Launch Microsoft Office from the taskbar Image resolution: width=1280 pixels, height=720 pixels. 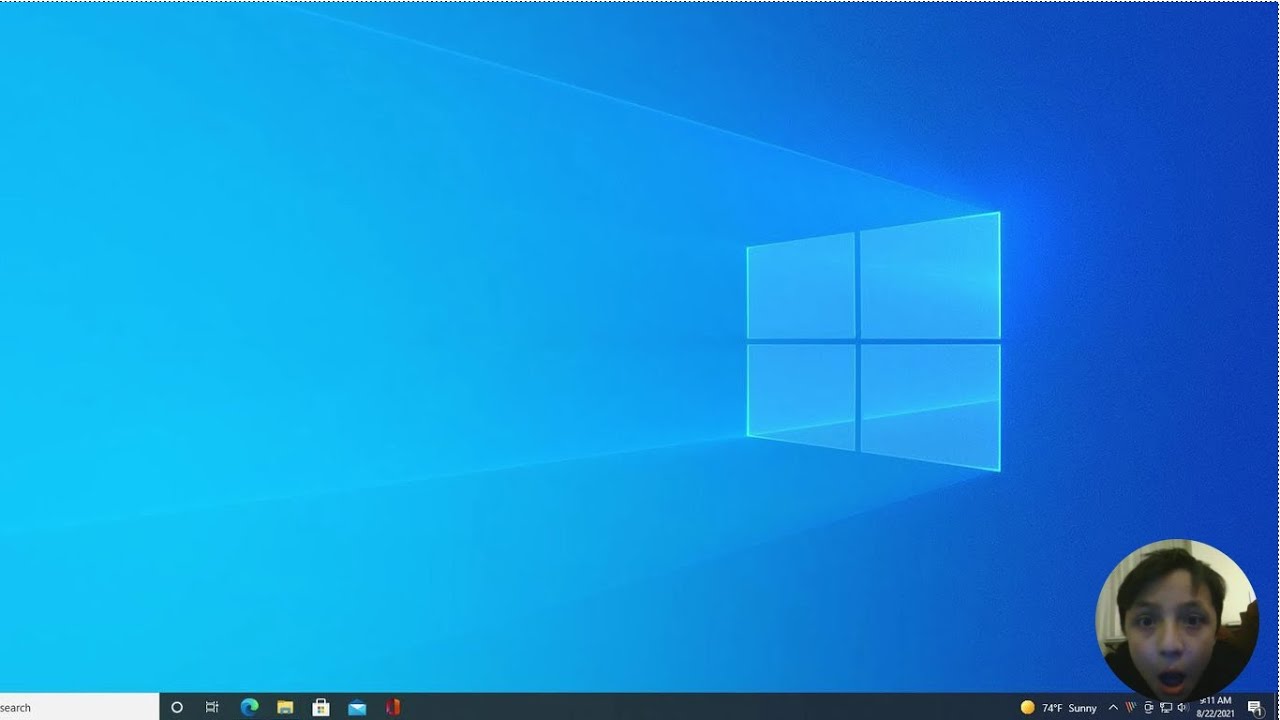pyautogui.click(x=393, y=707)
